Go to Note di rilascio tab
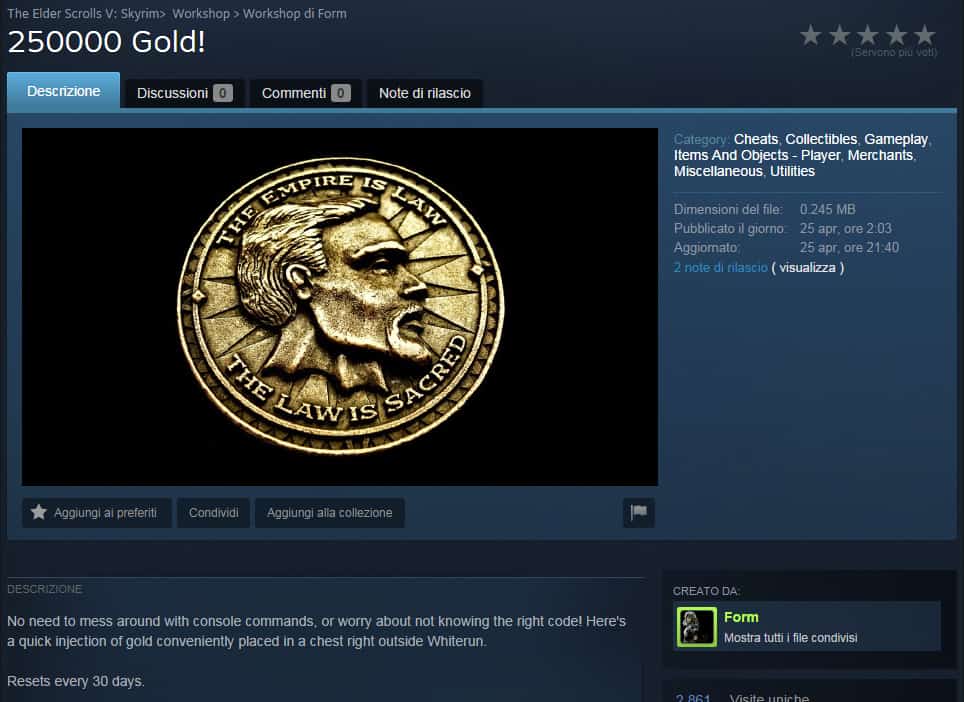This screenshot has width=964, height=702. click(424, 93)
